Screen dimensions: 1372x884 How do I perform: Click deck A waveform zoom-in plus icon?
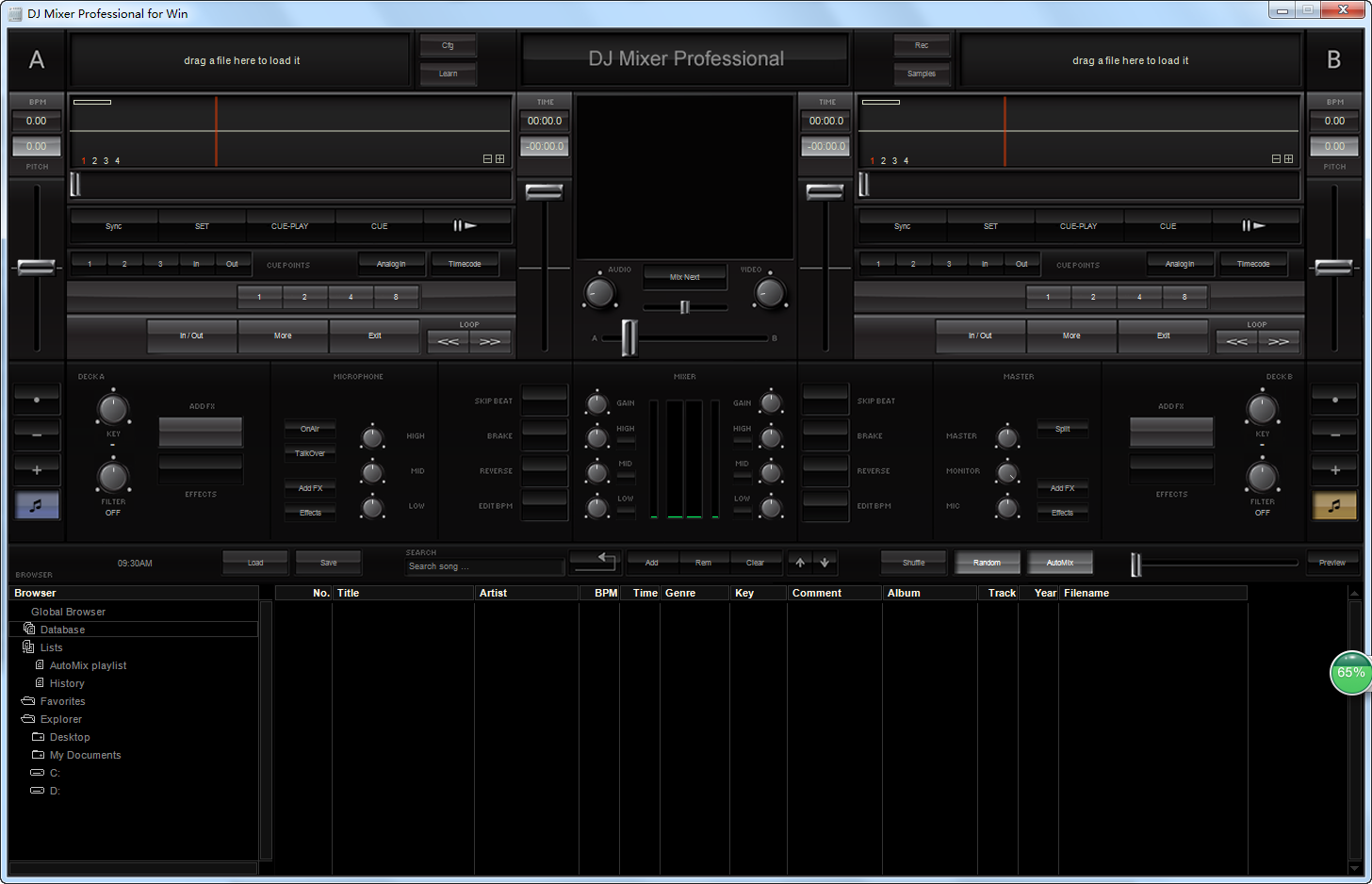500,159
